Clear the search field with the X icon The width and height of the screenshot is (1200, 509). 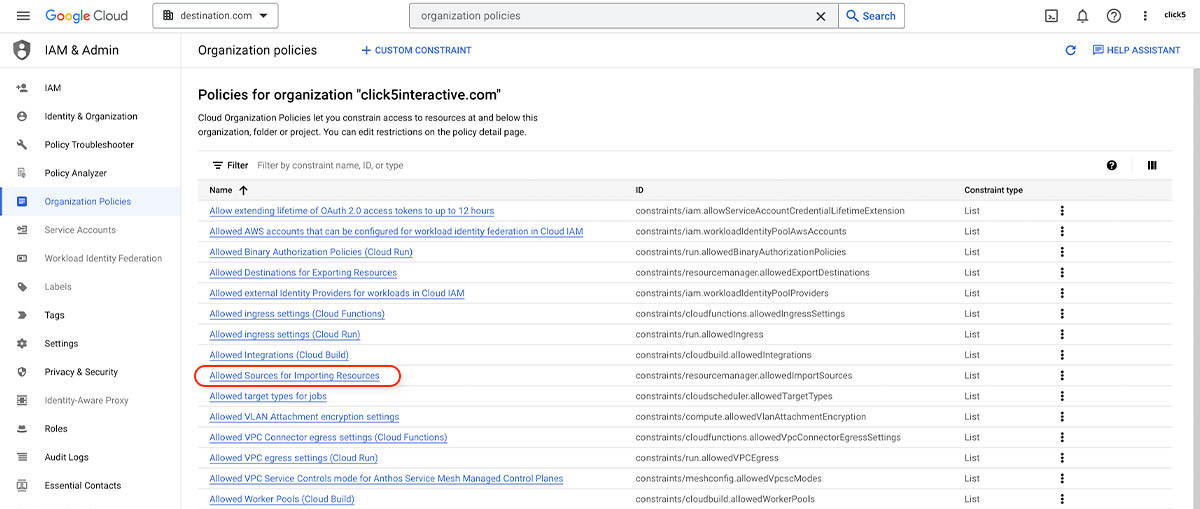tap(821, 16)
